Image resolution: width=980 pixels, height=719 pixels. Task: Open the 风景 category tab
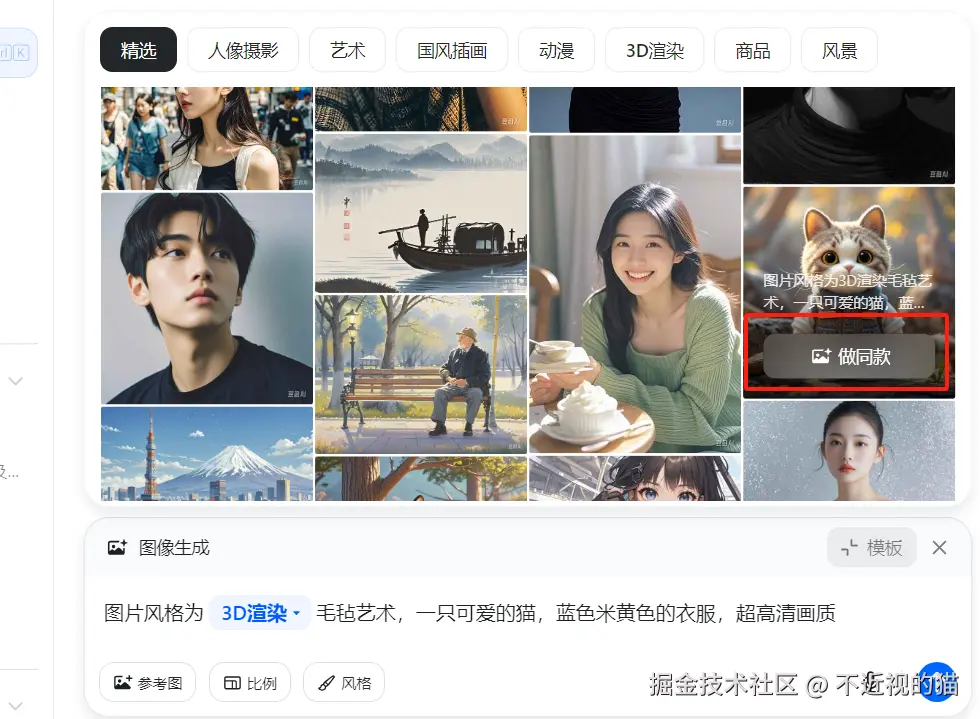pos(839,50)
